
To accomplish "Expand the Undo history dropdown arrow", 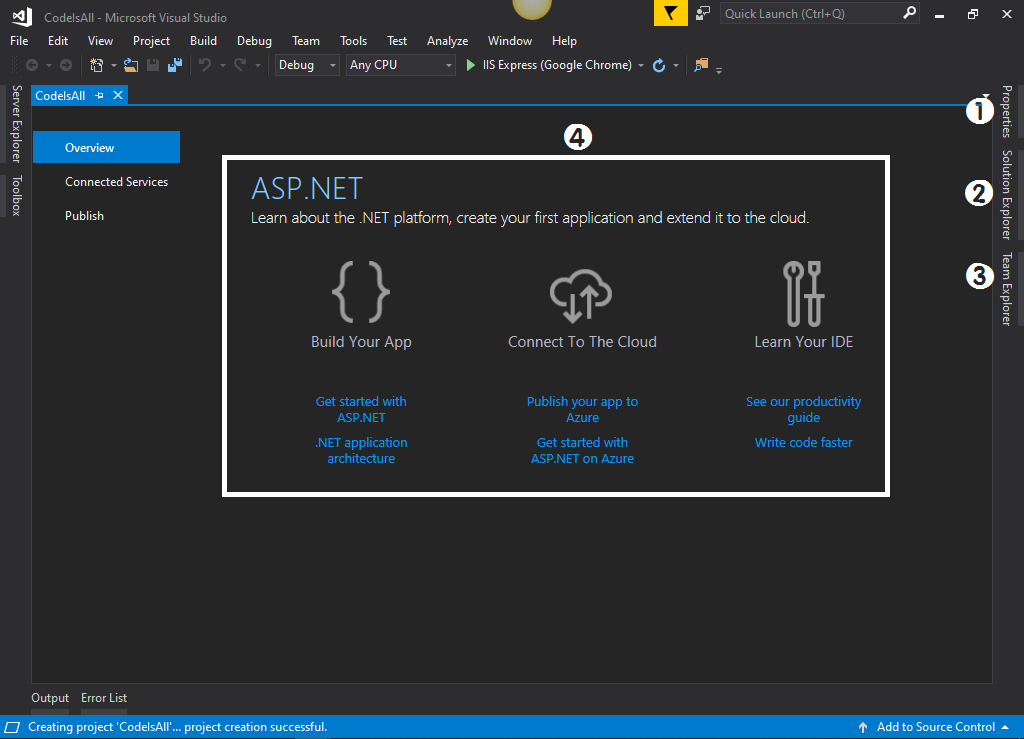I will [x=222, y=65].
